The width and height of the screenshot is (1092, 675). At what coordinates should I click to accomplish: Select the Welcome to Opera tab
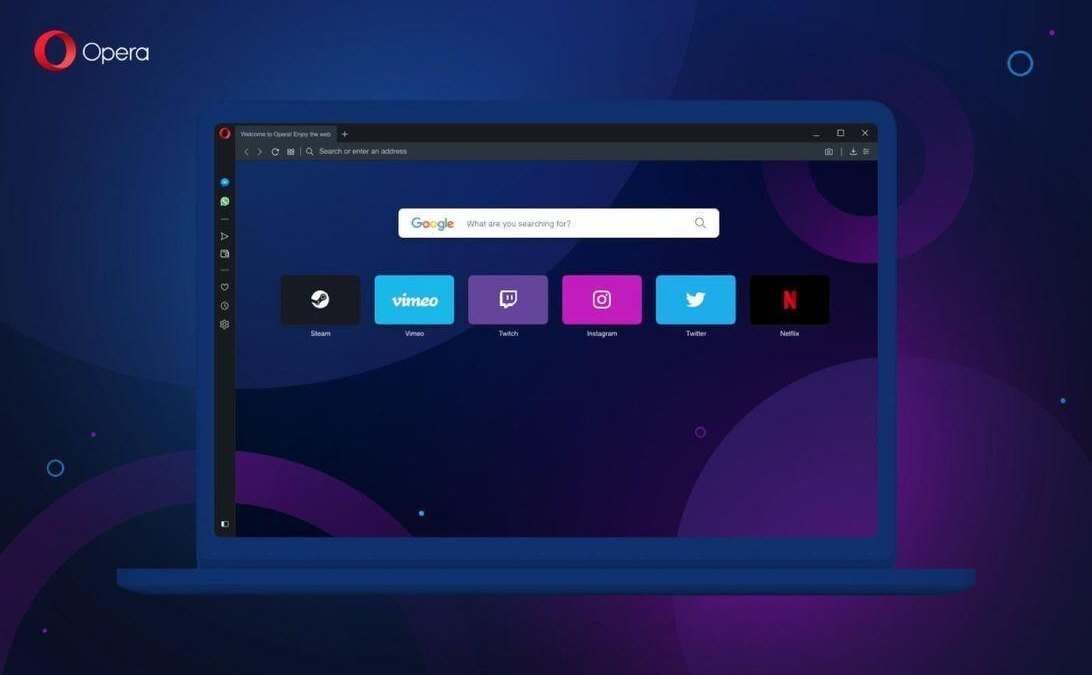coord(285,133)
